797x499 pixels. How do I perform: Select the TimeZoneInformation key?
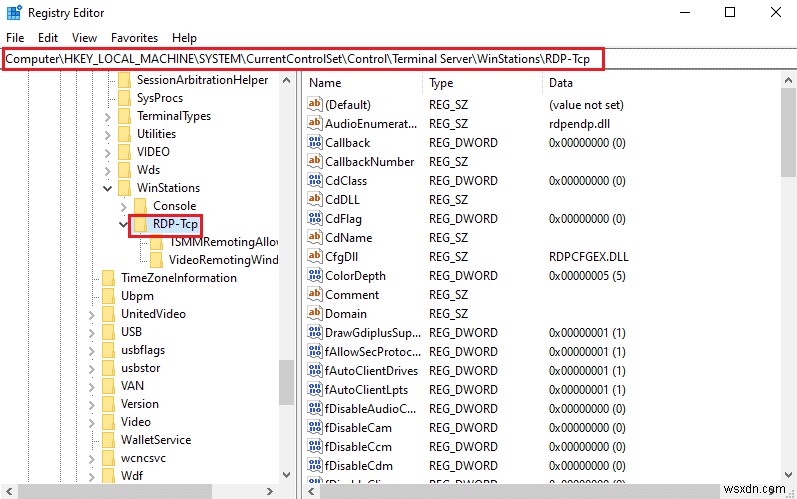178,278
